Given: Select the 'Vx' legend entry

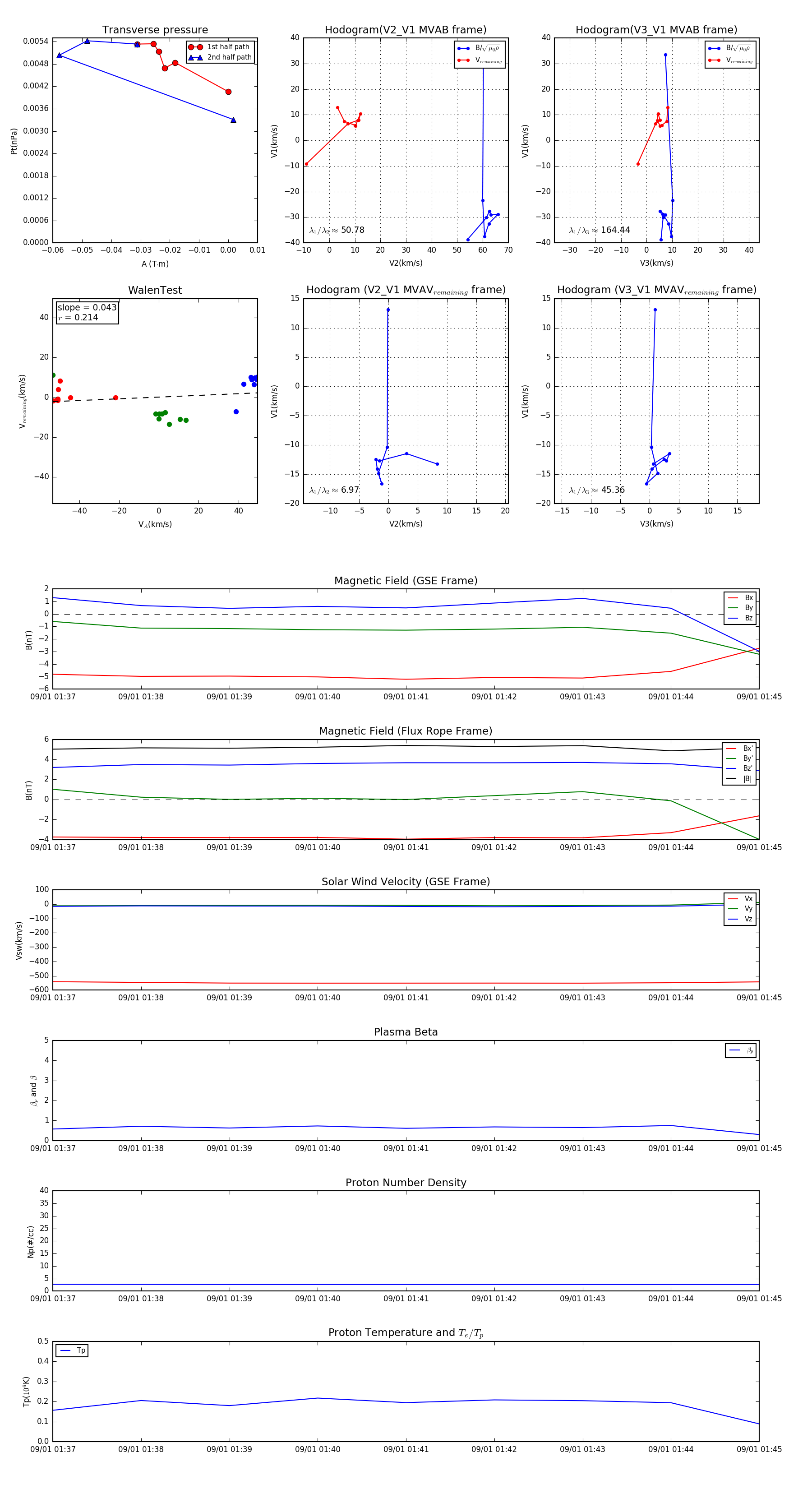Looking at the screenshot, I should pos(740,898).
